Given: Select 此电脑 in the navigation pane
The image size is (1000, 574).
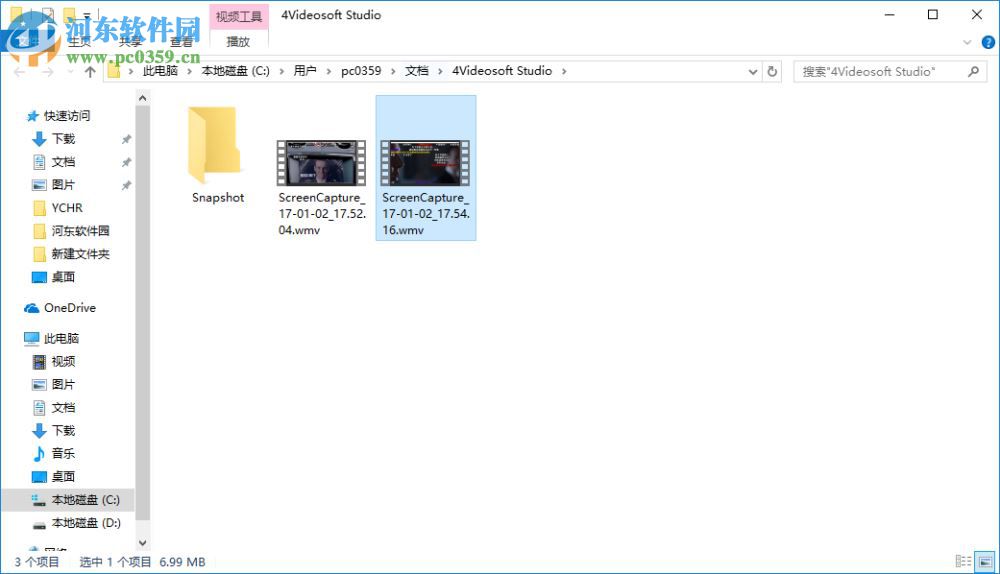Looking at the screenshot, I should click(61, 339).
